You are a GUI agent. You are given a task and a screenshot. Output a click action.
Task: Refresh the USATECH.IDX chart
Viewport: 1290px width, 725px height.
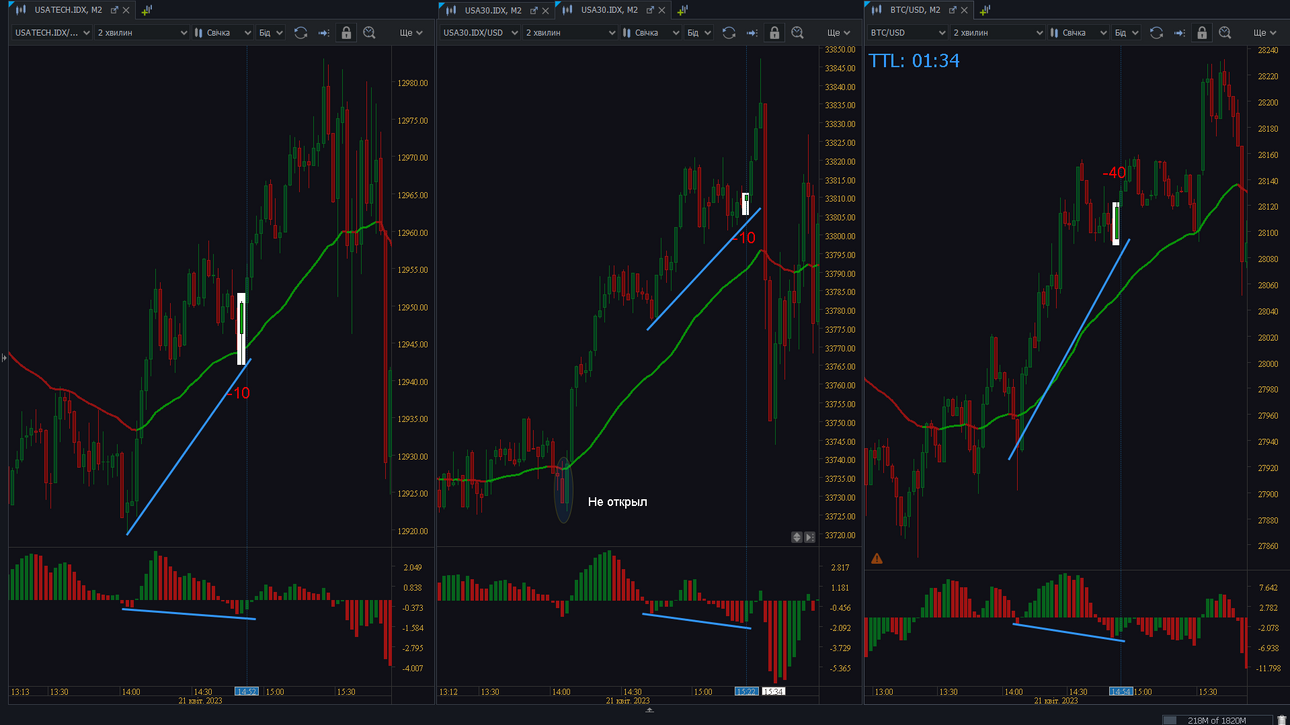coord(300,33)
